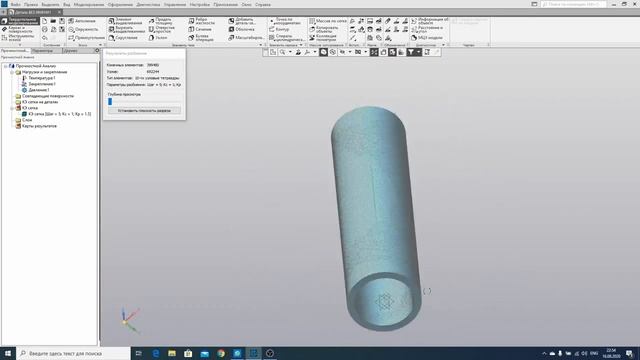Select Расстояние и угол tool
The image size is (640, 360).
[x=427, y=29]
